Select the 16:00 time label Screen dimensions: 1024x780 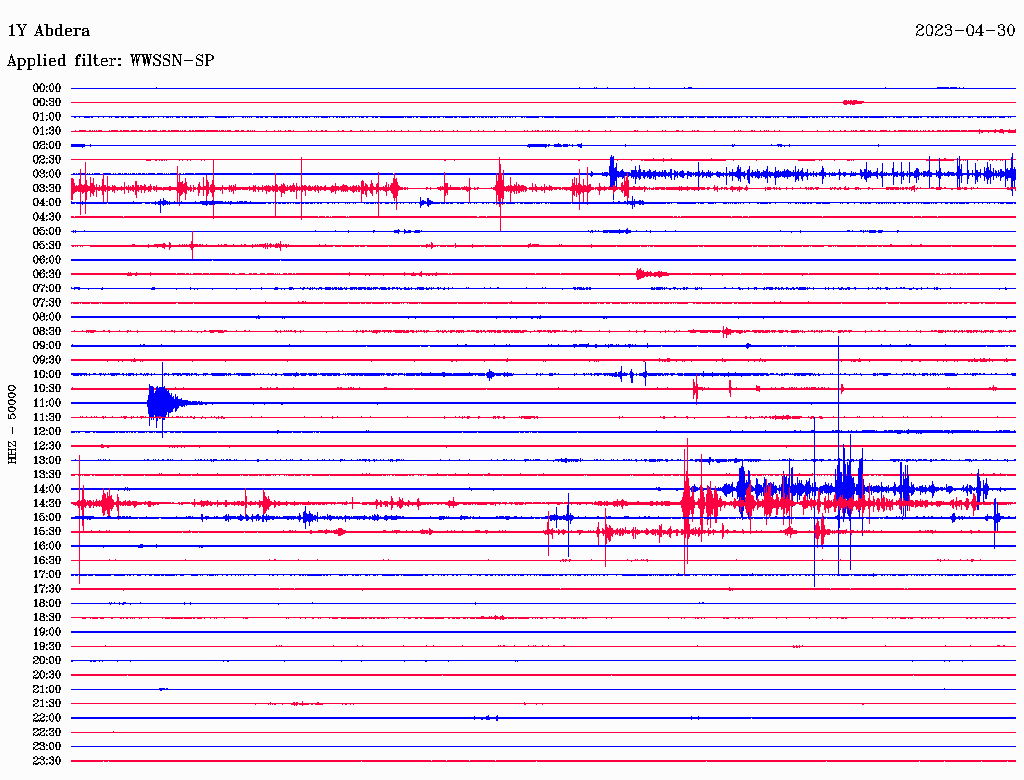tap(47, 546)
